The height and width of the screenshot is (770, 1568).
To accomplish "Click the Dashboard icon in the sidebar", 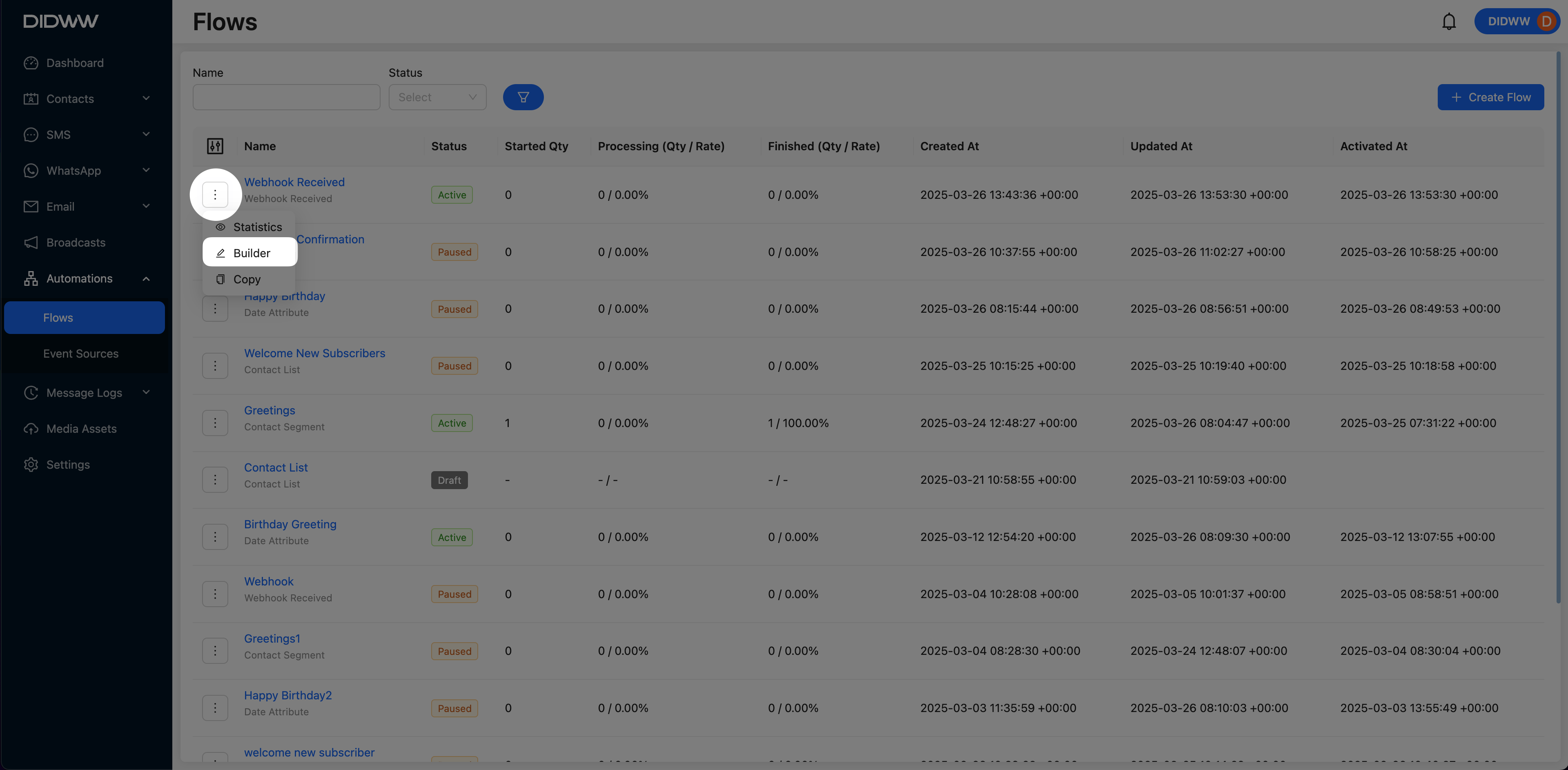I will [x=31, y=63].
